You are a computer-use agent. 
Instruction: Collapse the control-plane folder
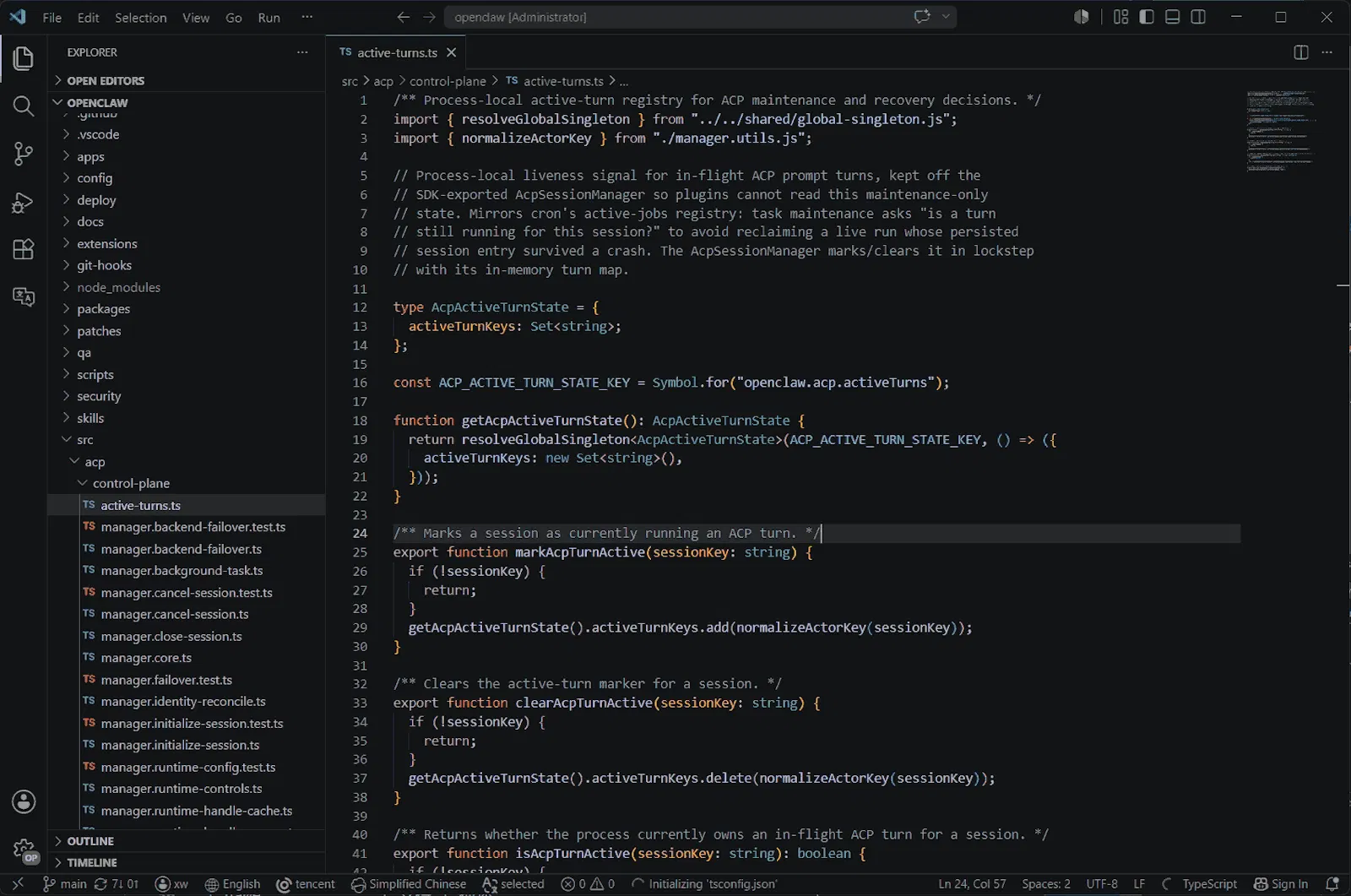click(x=187, y=484)
